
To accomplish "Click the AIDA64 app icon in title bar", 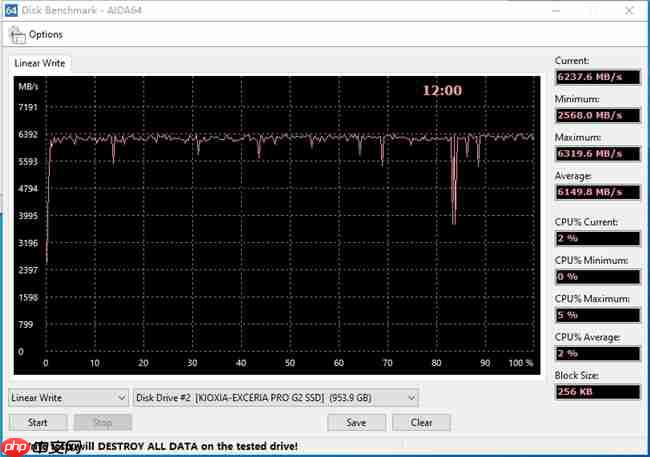I will point(11,10).
